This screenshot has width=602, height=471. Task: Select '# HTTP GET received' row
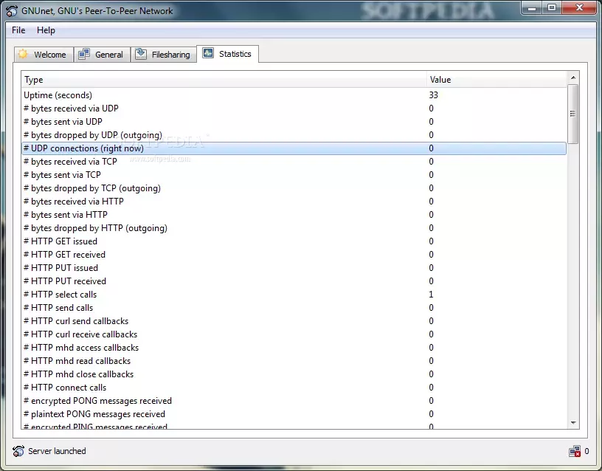(x=294, y=255)
